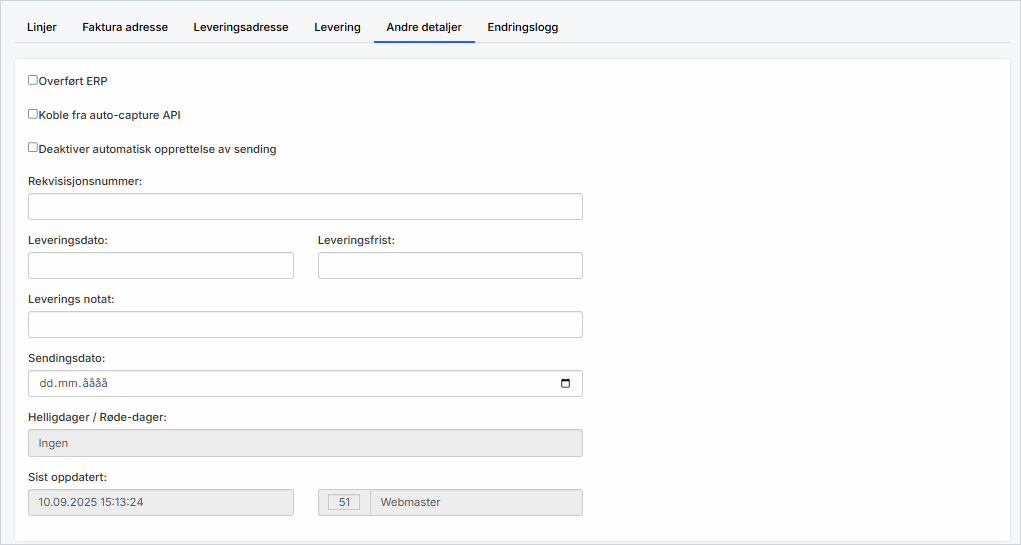Show the Endringslogg tab

523,27
